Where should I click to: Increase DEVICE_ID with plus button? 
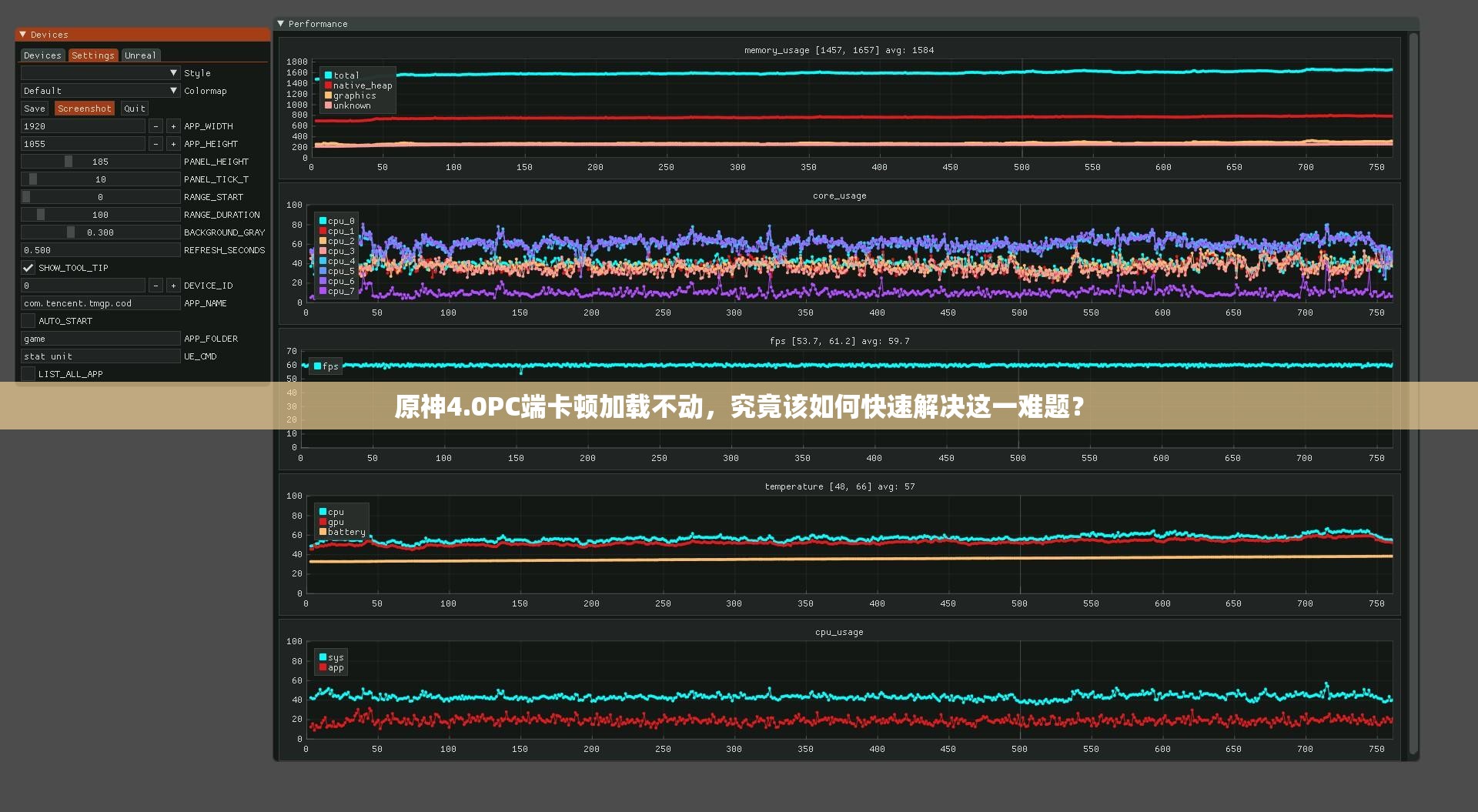click(173, 286)
